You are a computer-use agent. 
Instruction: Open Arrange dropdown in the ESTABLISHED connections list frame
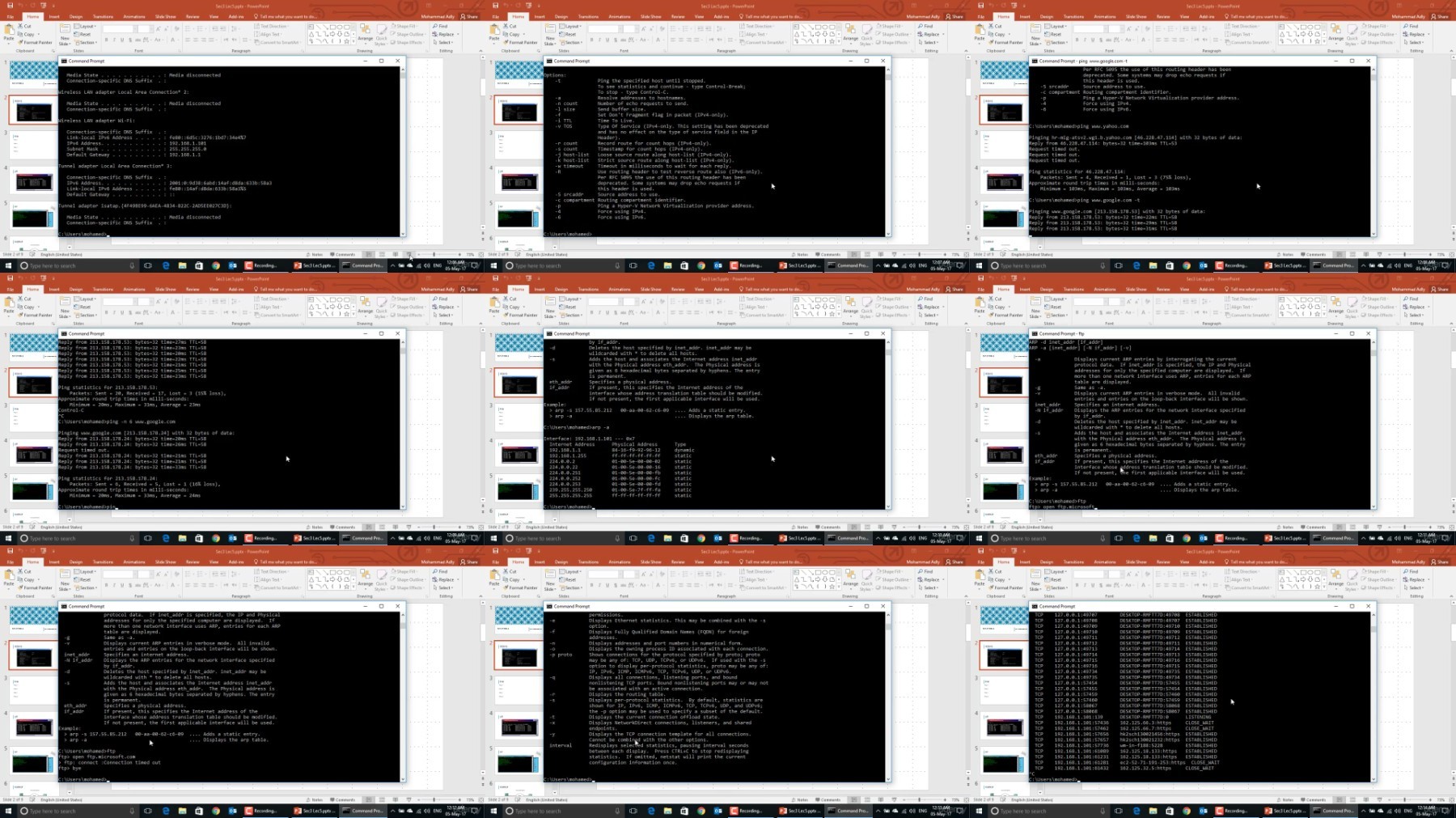pyautogui.click(x=1335, y=580)
